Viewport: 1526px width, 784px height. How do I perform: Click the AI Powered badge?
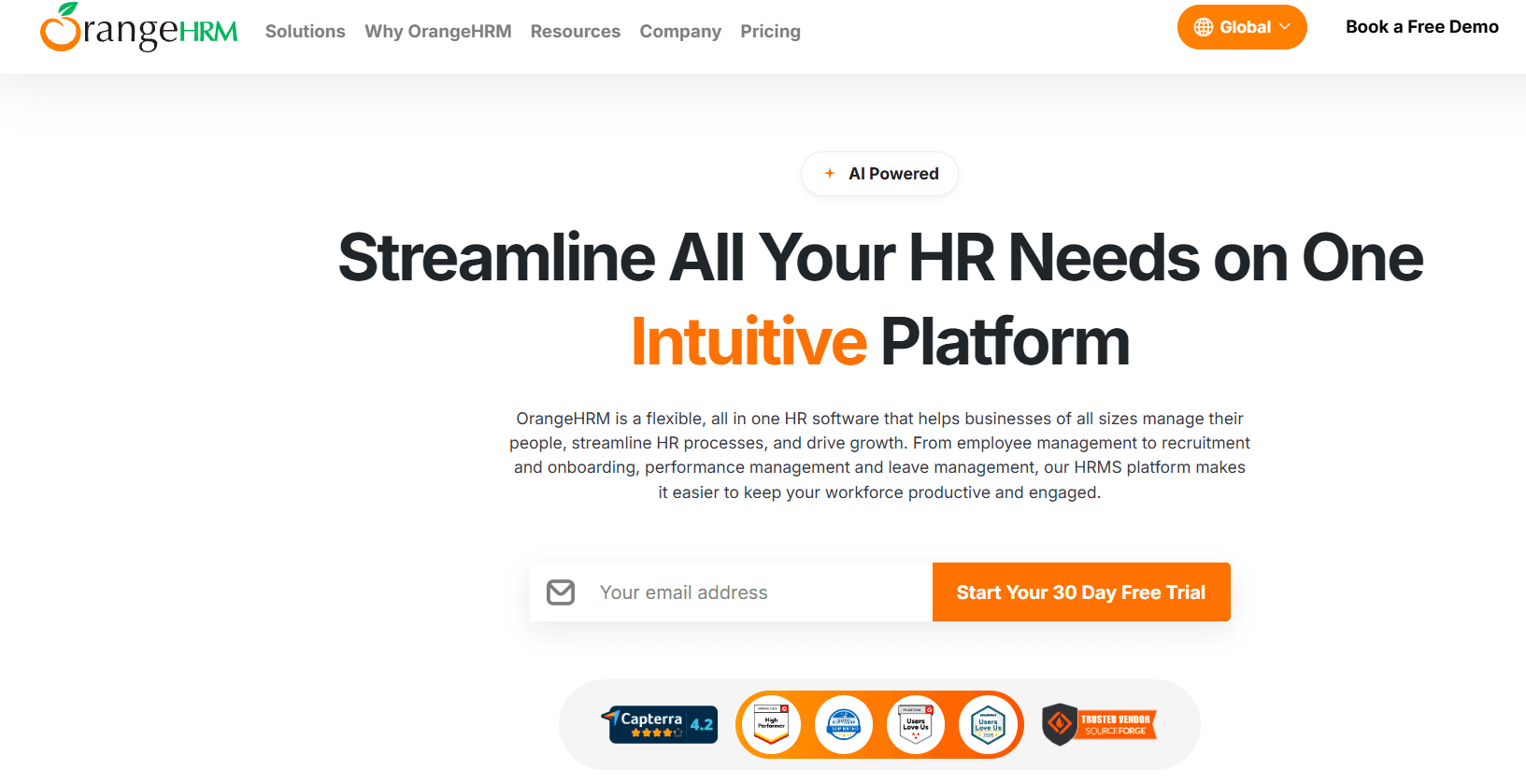click(x=879, y=174)
